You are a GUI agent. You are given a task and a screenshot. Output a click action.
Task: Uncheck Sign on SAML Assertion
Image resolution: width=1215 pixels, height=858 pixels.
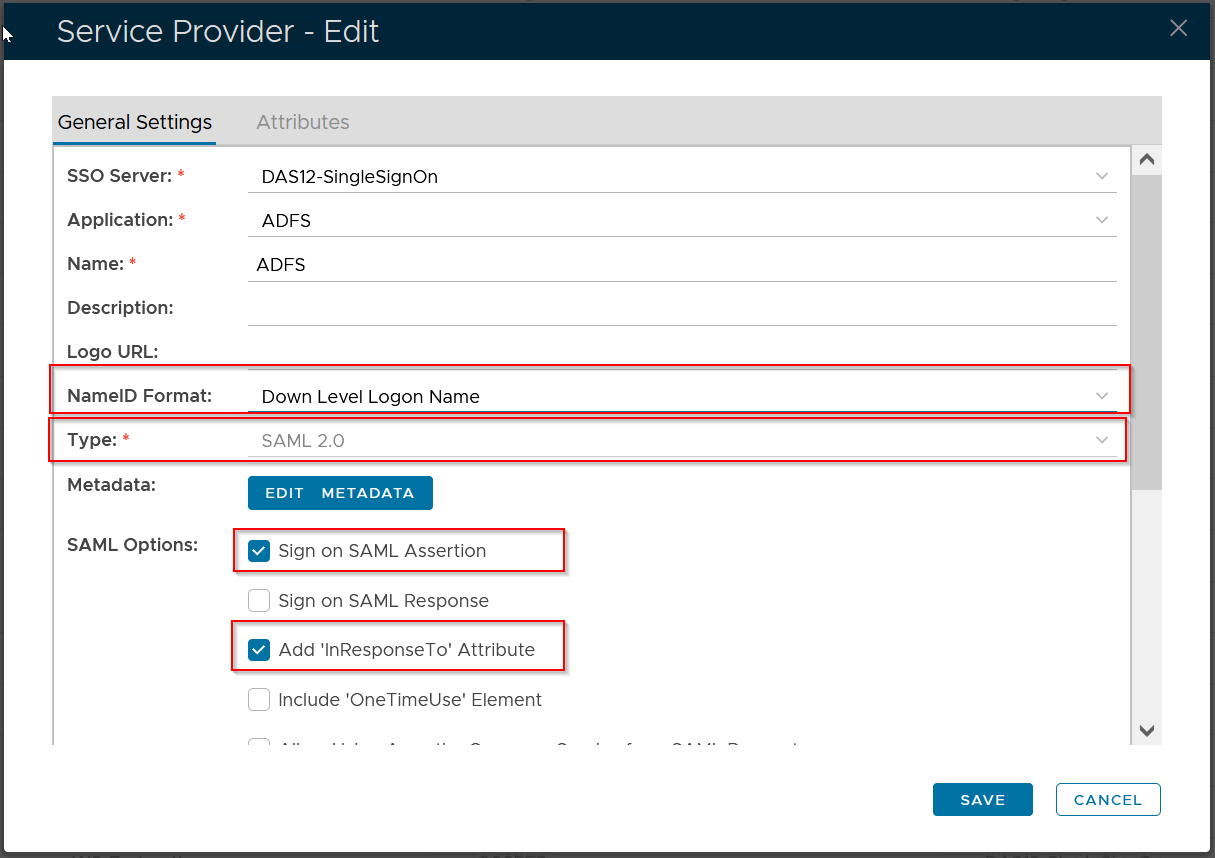(x=259, y=551)
